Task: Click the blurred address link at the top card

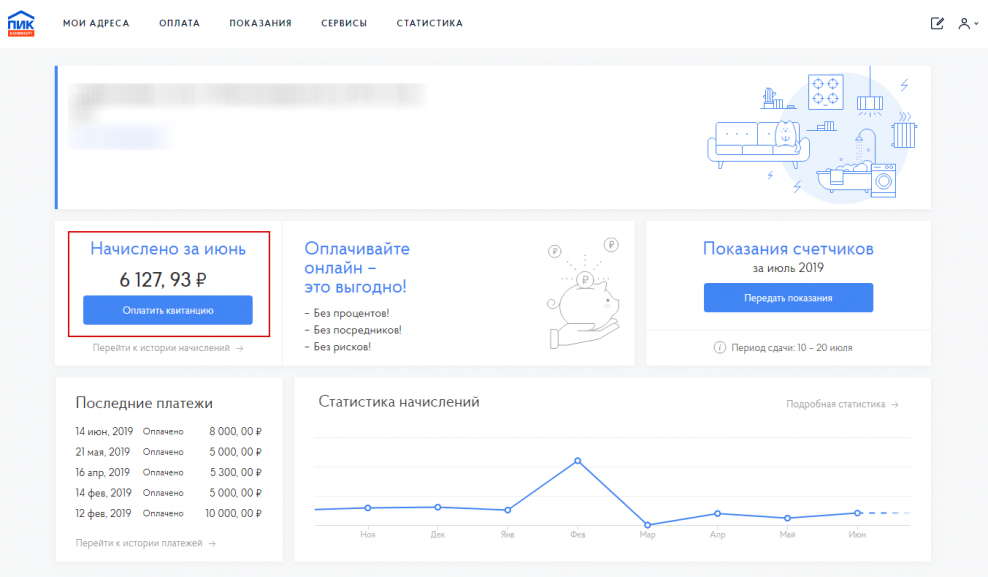Action: [x=119, y=135]
